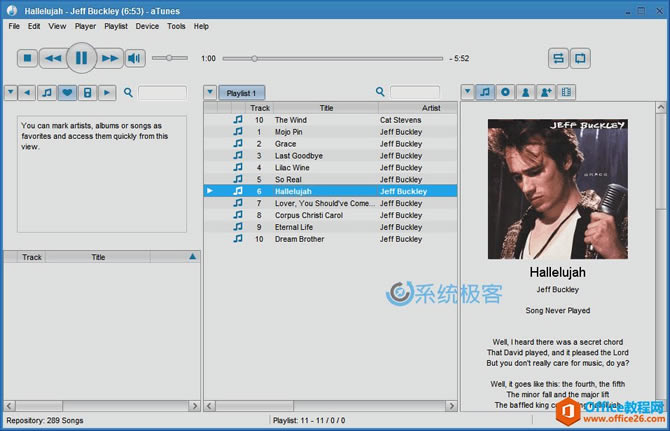
Task: Select the playing Hallelujah row
Action: point(330,191)
